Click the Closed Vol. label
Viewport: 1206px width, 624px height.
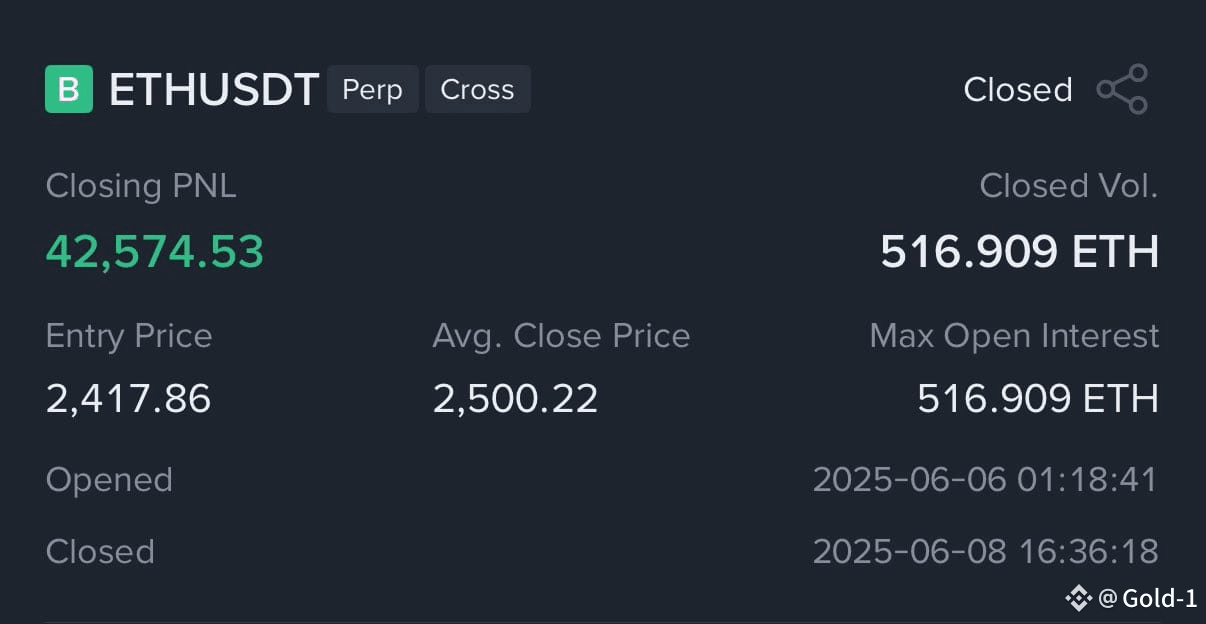click(x=1069, y=186)
